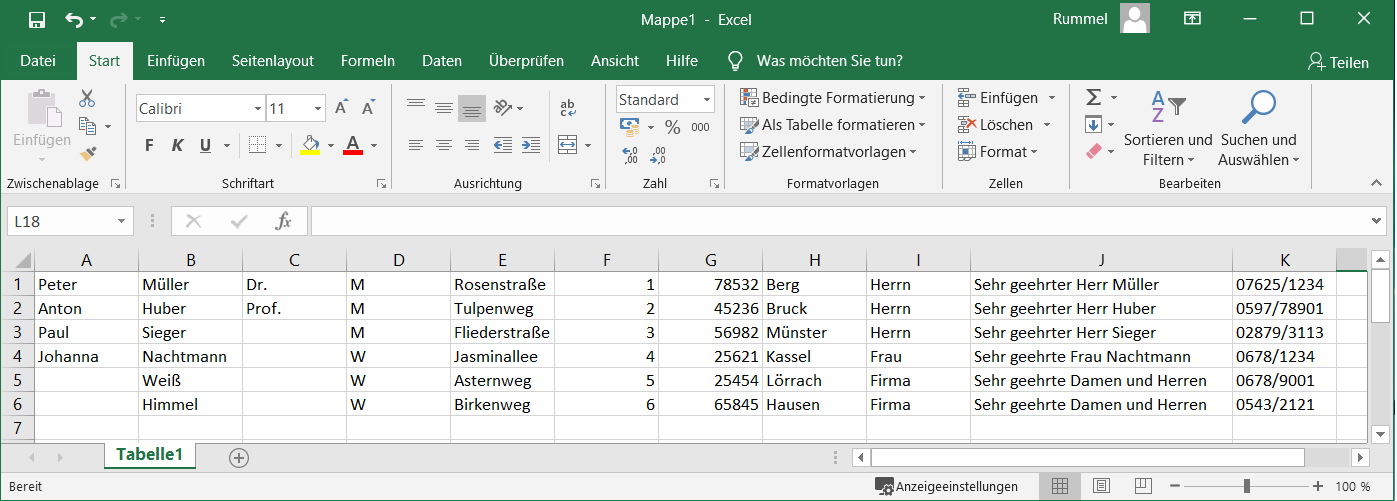
Task: Clear contents with the eraser icon
Action: pyautogui.click(x=1093, y=152)
